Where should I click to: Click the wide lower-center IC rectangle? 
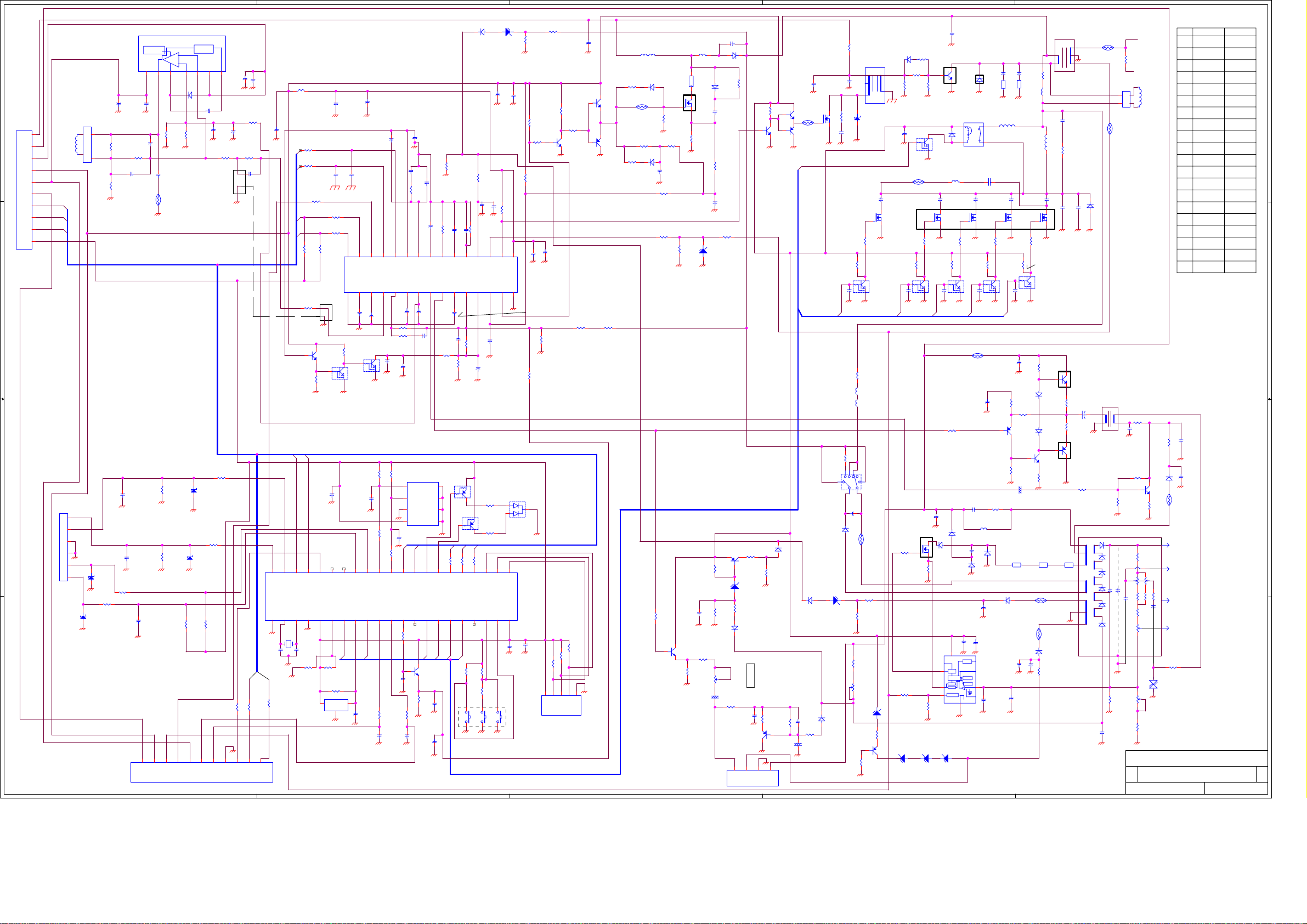pyautogui.click(x=391, y=596)
